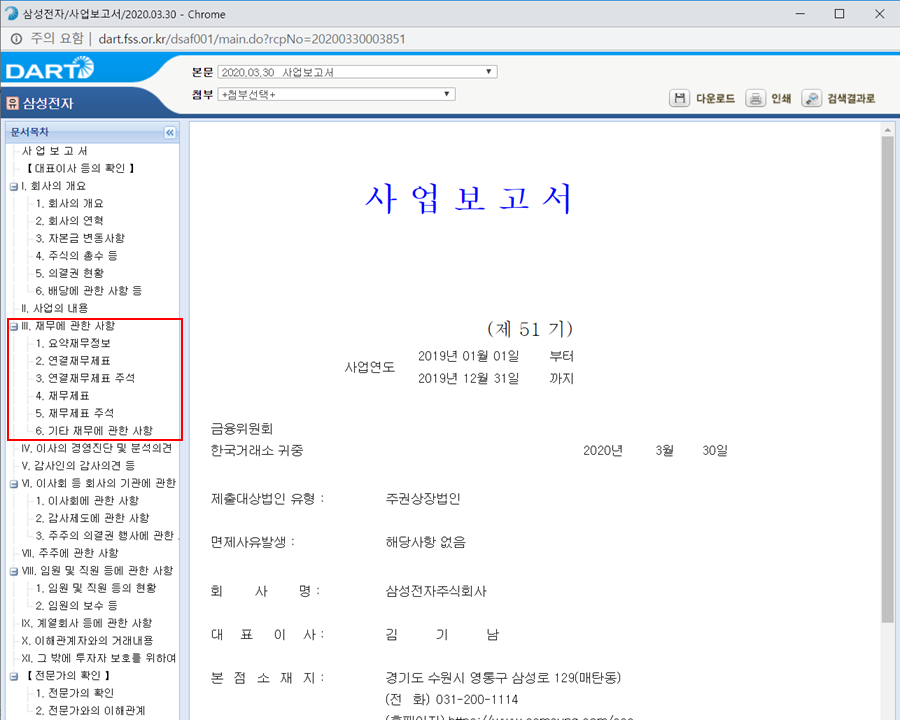
Task: Select 1. 이사회에 관한 사항
Action: tap(87, 501)
